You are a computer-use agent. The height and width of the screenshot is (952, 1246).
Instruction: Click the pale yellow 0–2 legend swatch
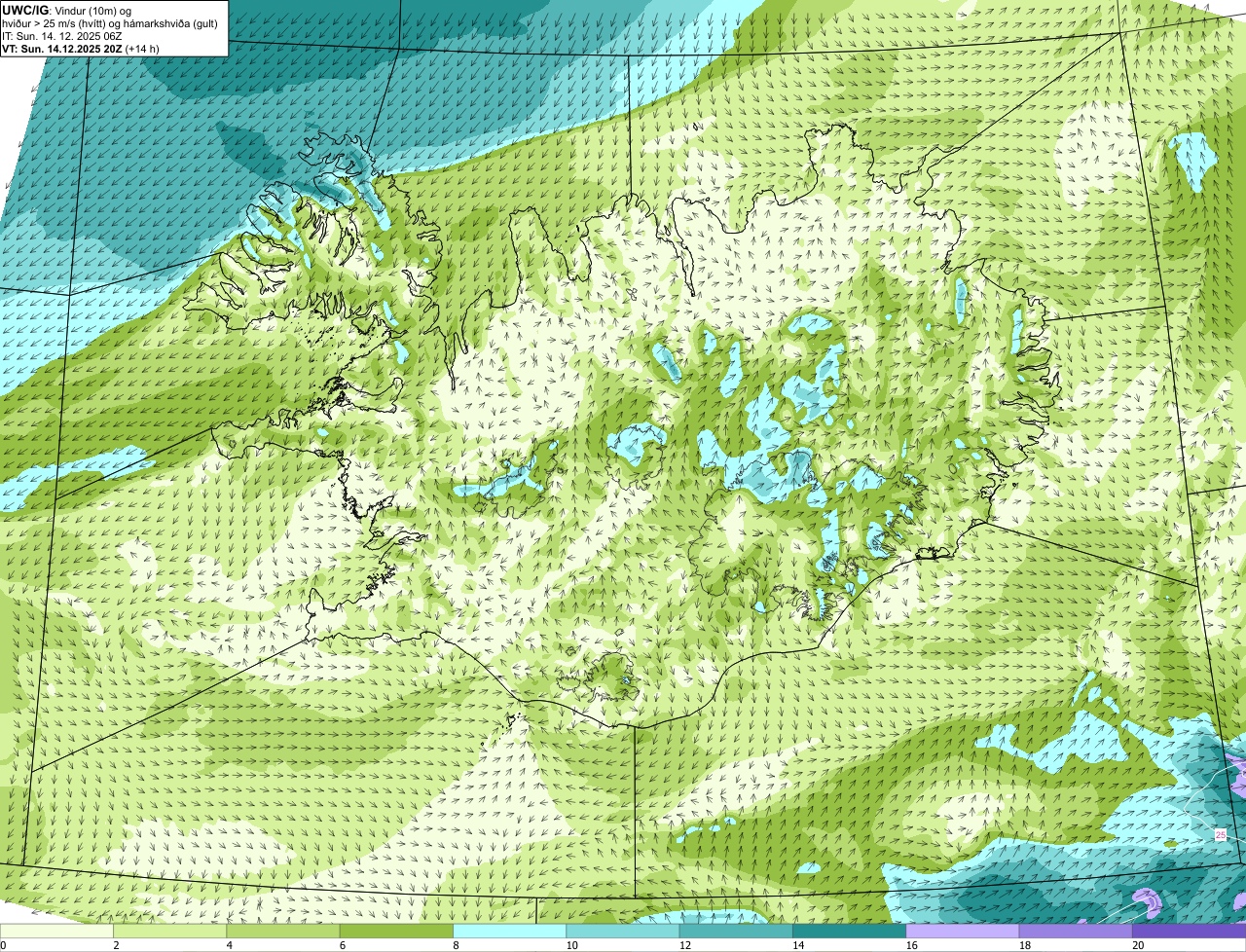(x=57, y=932)
